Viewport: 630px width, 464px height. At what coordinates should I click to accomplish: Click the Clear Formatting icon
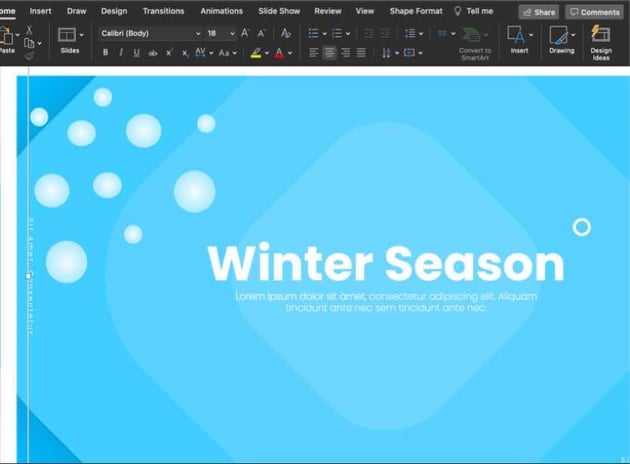[x=286, y=33]
